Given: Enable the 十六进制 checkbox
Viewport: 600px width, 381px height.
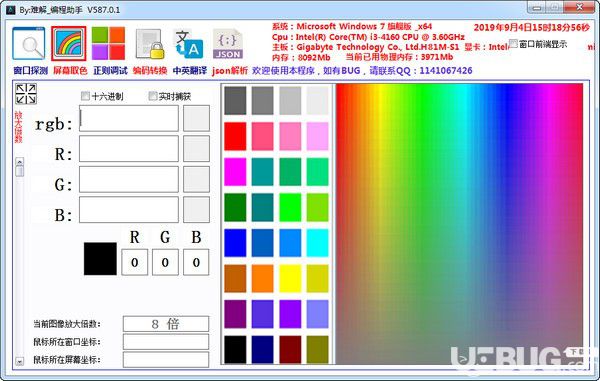Looking at the screenshot, I should (85, 96).
